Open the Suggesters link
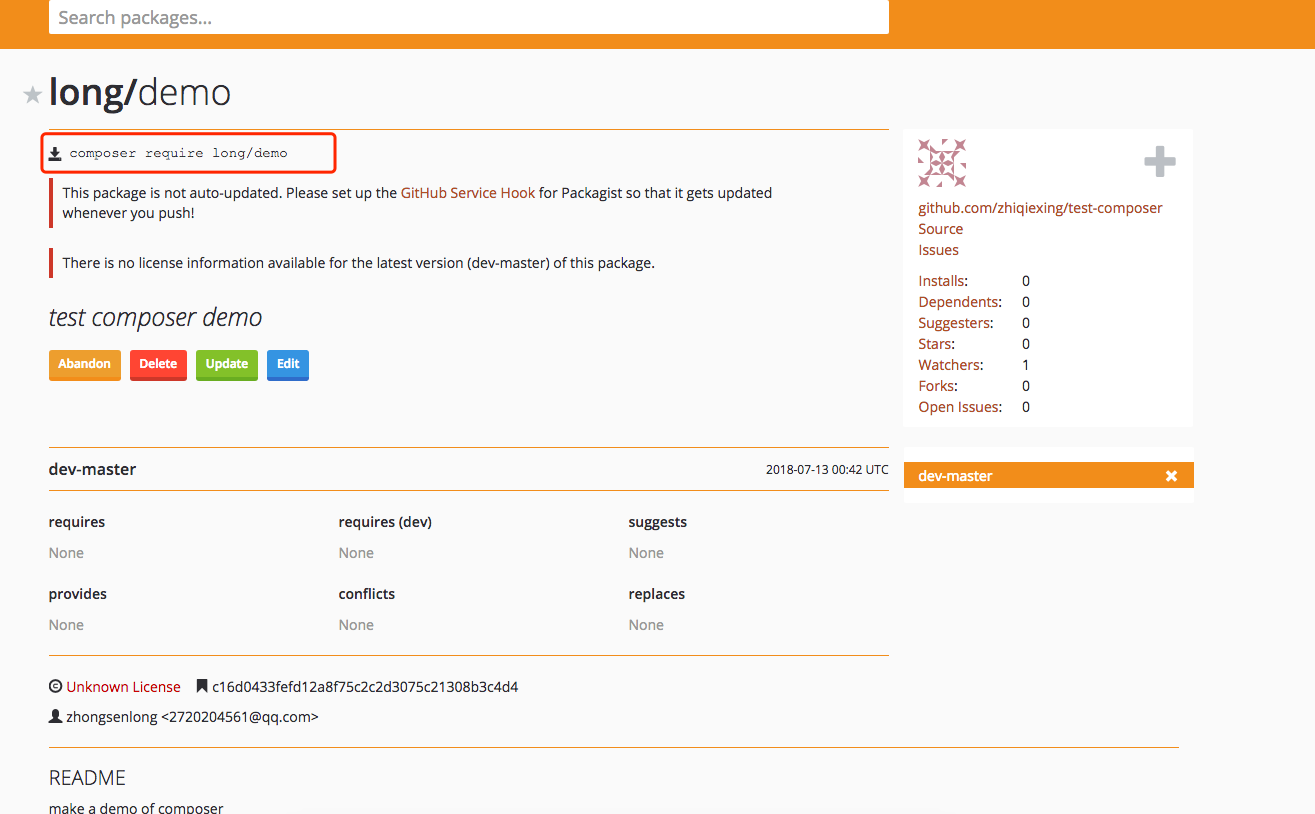This screenshot has width=1315, height=814. coord(954,323)
